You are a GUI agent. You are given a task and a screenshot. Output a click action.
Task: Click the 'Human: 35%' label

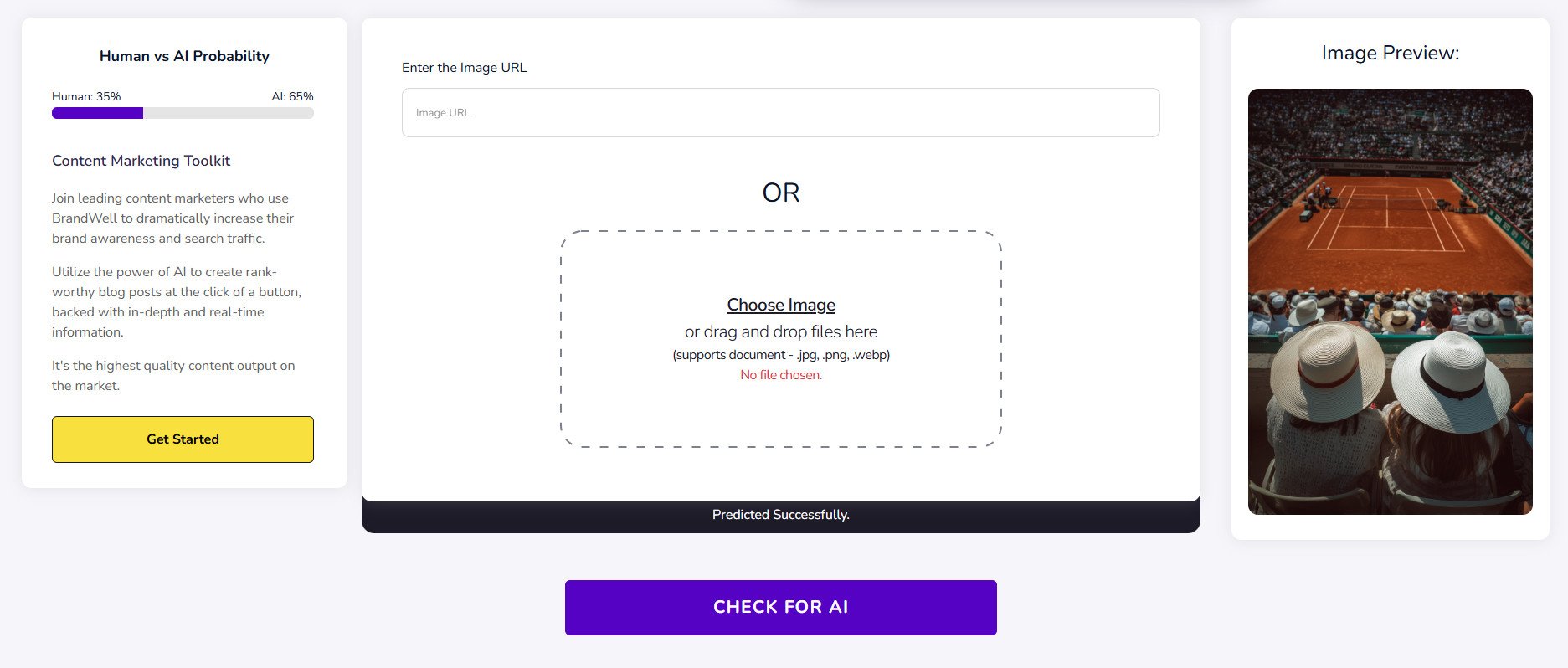86,96
